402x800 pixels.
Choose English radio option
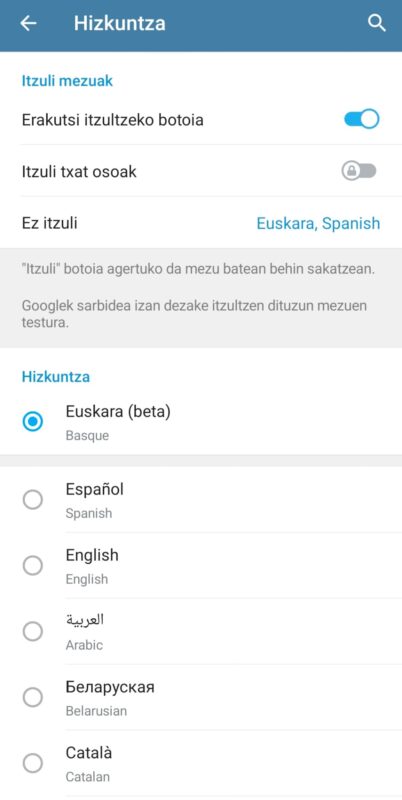coord(33,565)
